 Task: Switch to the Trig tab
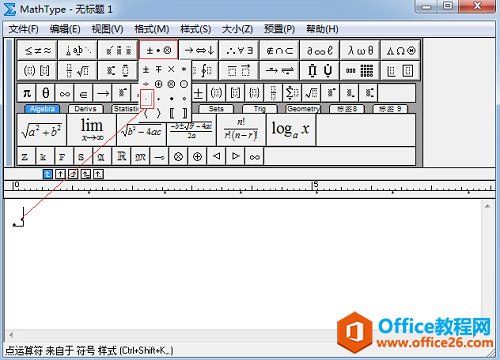(260, 109)
